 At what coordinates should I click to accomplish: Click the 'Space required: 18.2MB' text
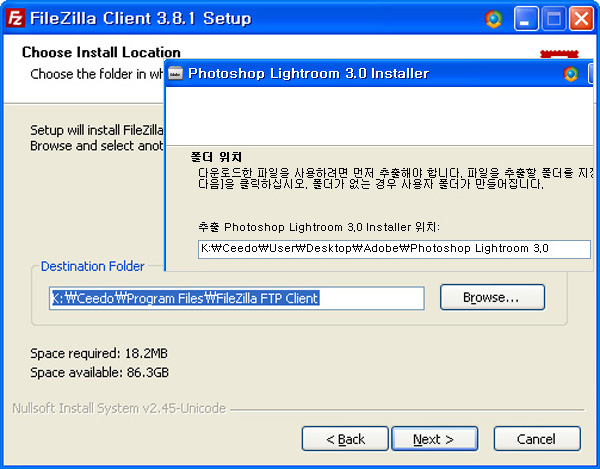pyautogui.click(x=99, y=353)
